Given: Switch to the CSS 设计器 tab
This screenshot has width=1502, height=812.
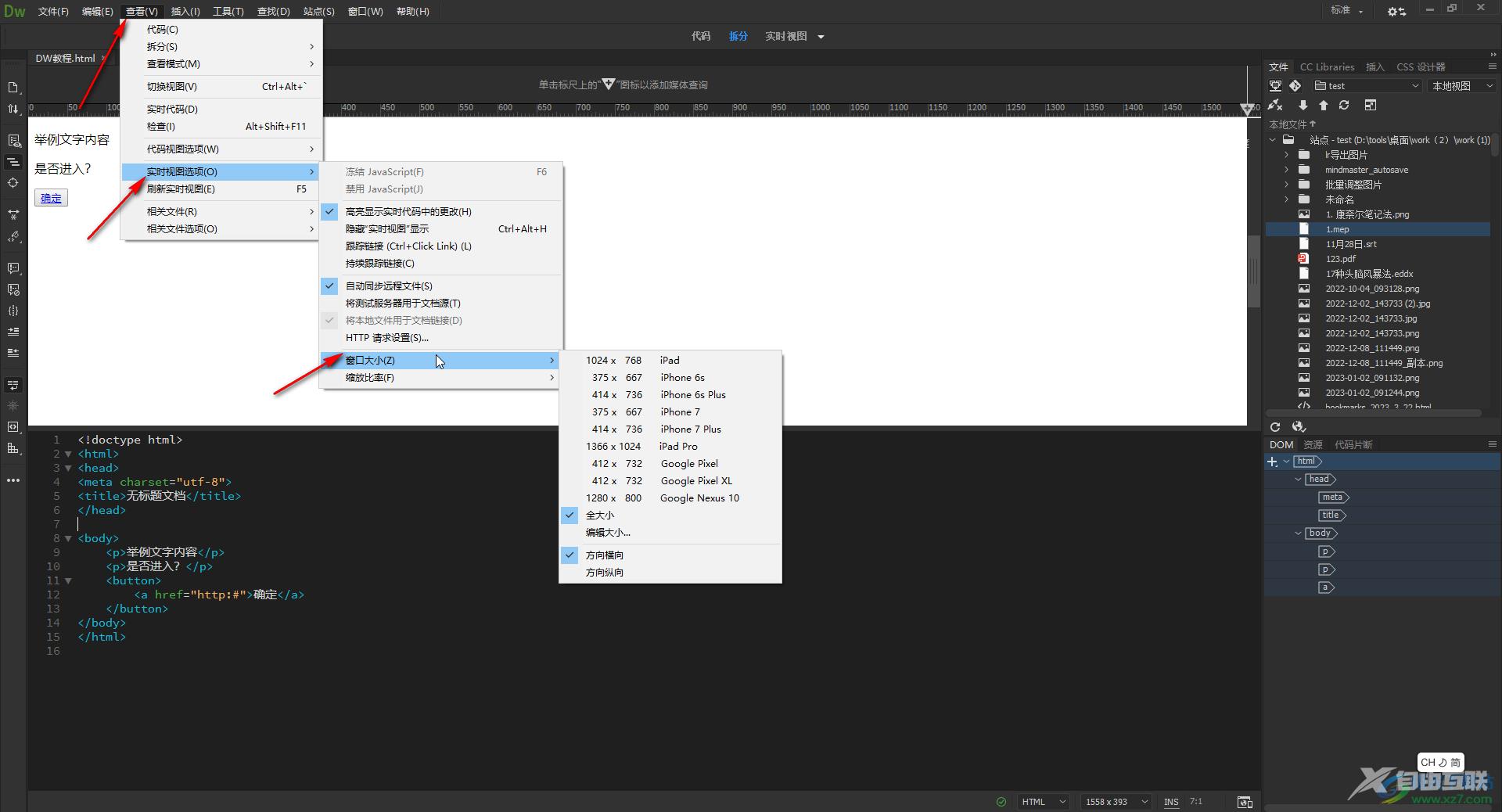Looking at the screenshot, I should (1421, 67).
